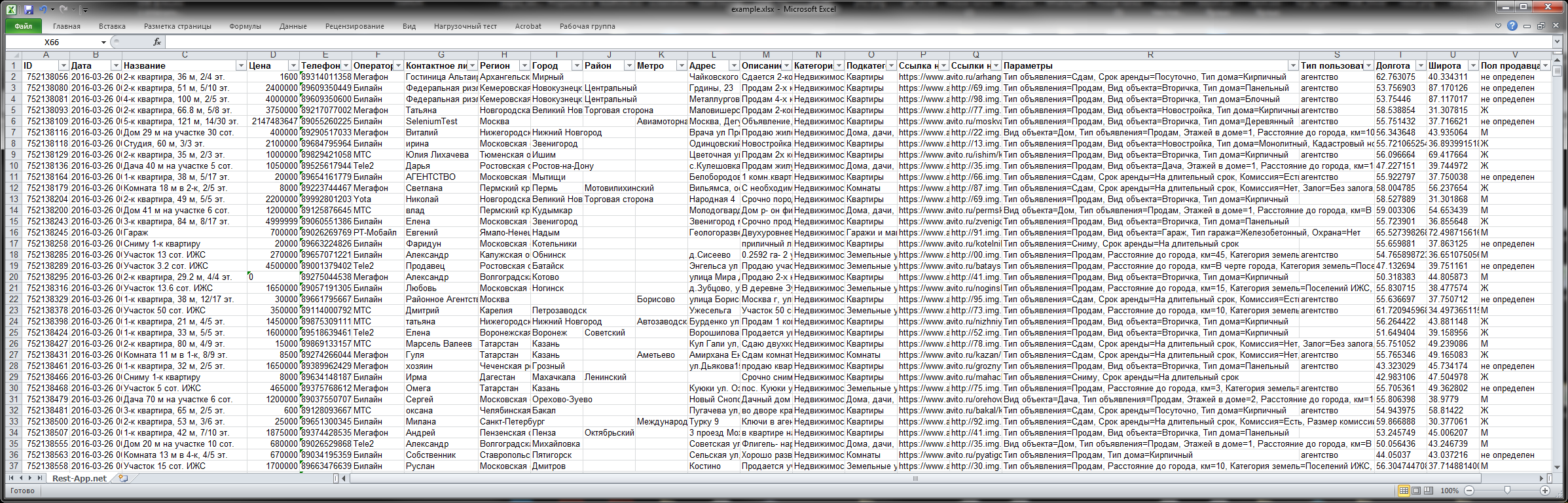Screen dimensions: 1568x503
Task: Click the horizontal scrollbar right arrow
Action: [1541, 478]
